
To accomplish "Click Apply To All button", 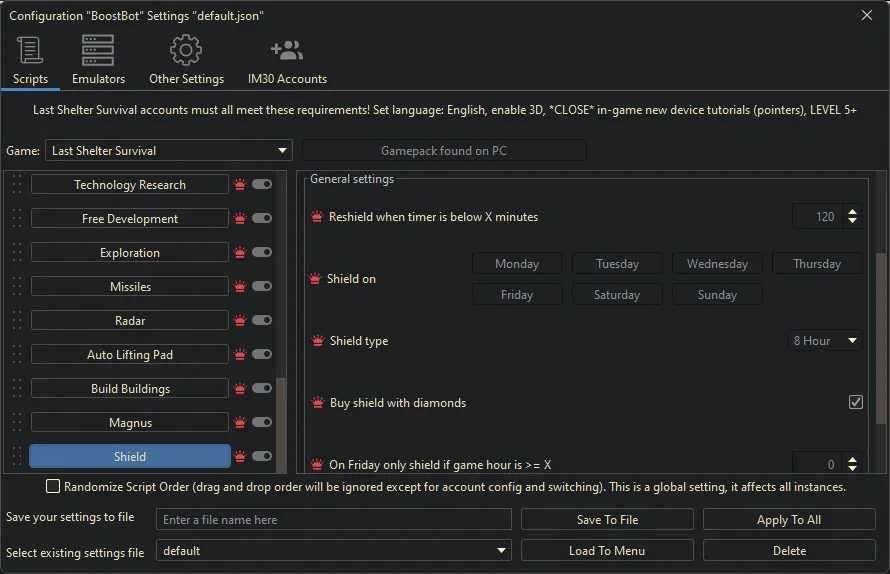I will point(789,519).
